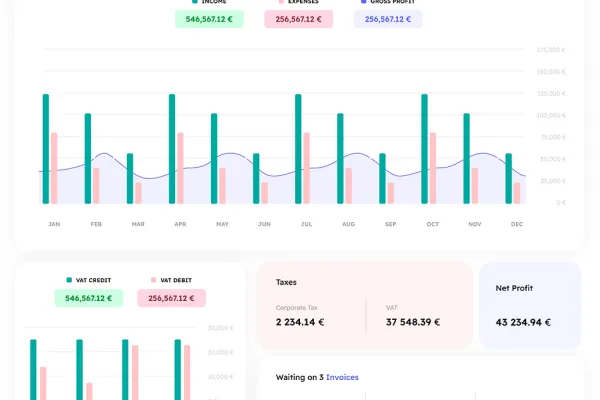Click the MAR month label
600x400 pixels.
[x=138, y=224]
